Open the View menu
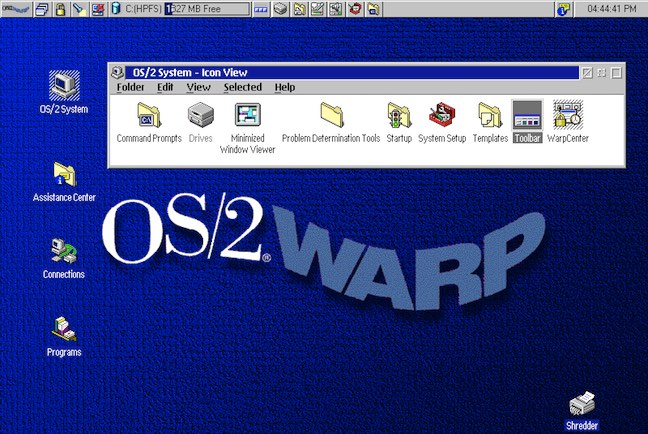648x434 pixels. pyautogui.click(x=198, y=87)
